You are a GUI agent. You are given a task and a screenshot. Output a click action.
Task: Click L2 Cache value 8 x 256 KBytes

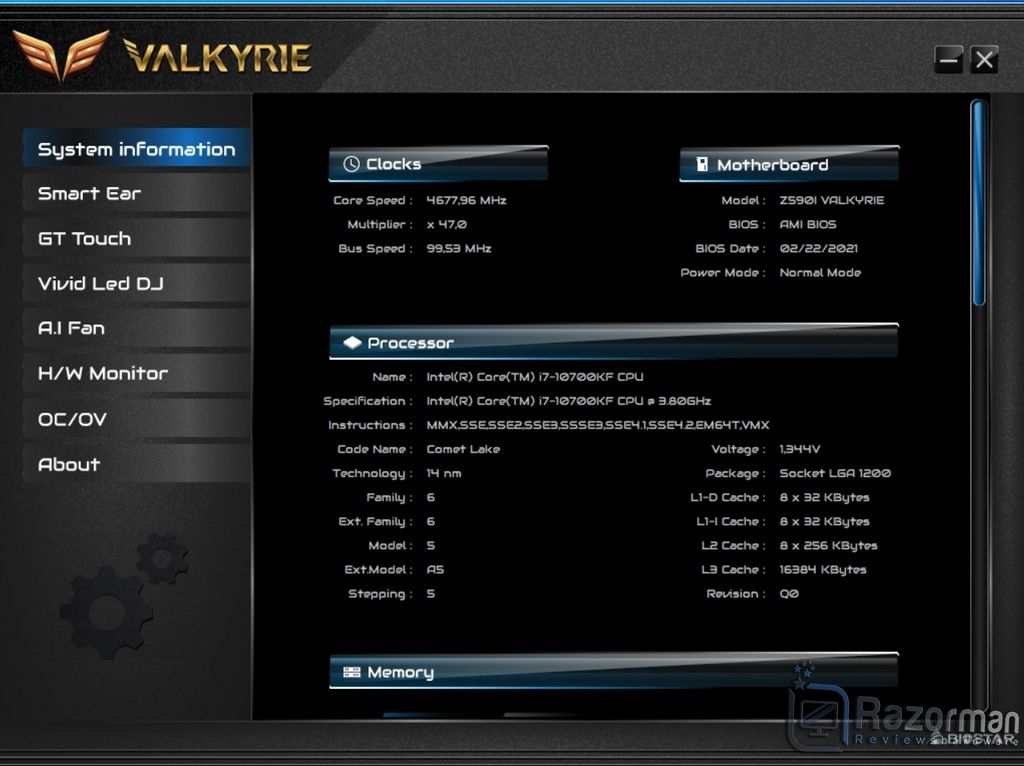pos(828,546)
